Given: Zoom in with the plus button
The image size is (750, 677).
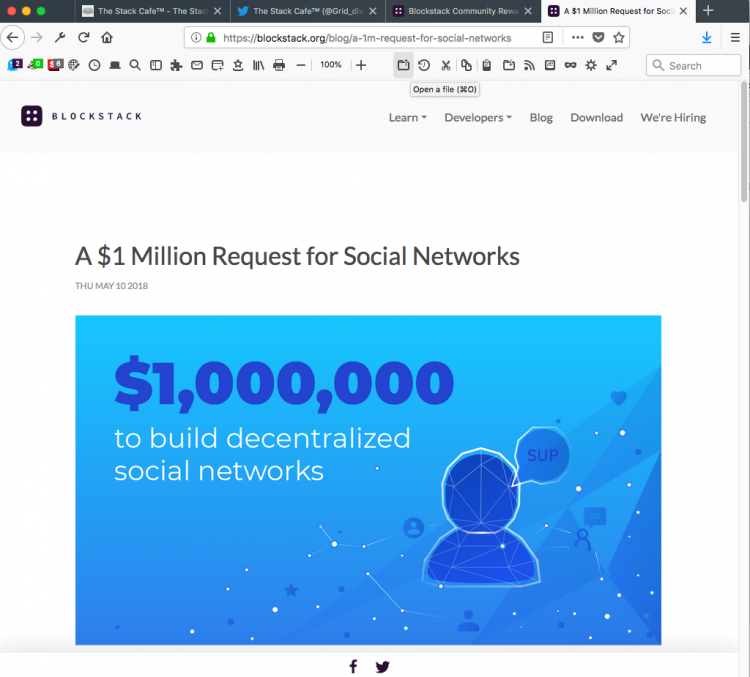Looking at the screenshot, I should [x=361, y=65].
